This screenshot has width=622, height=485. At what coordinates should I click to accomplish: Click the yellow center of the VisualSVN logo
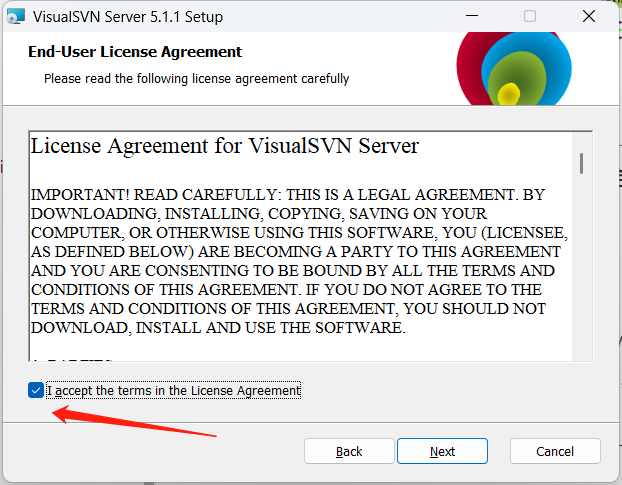point(508,95)
